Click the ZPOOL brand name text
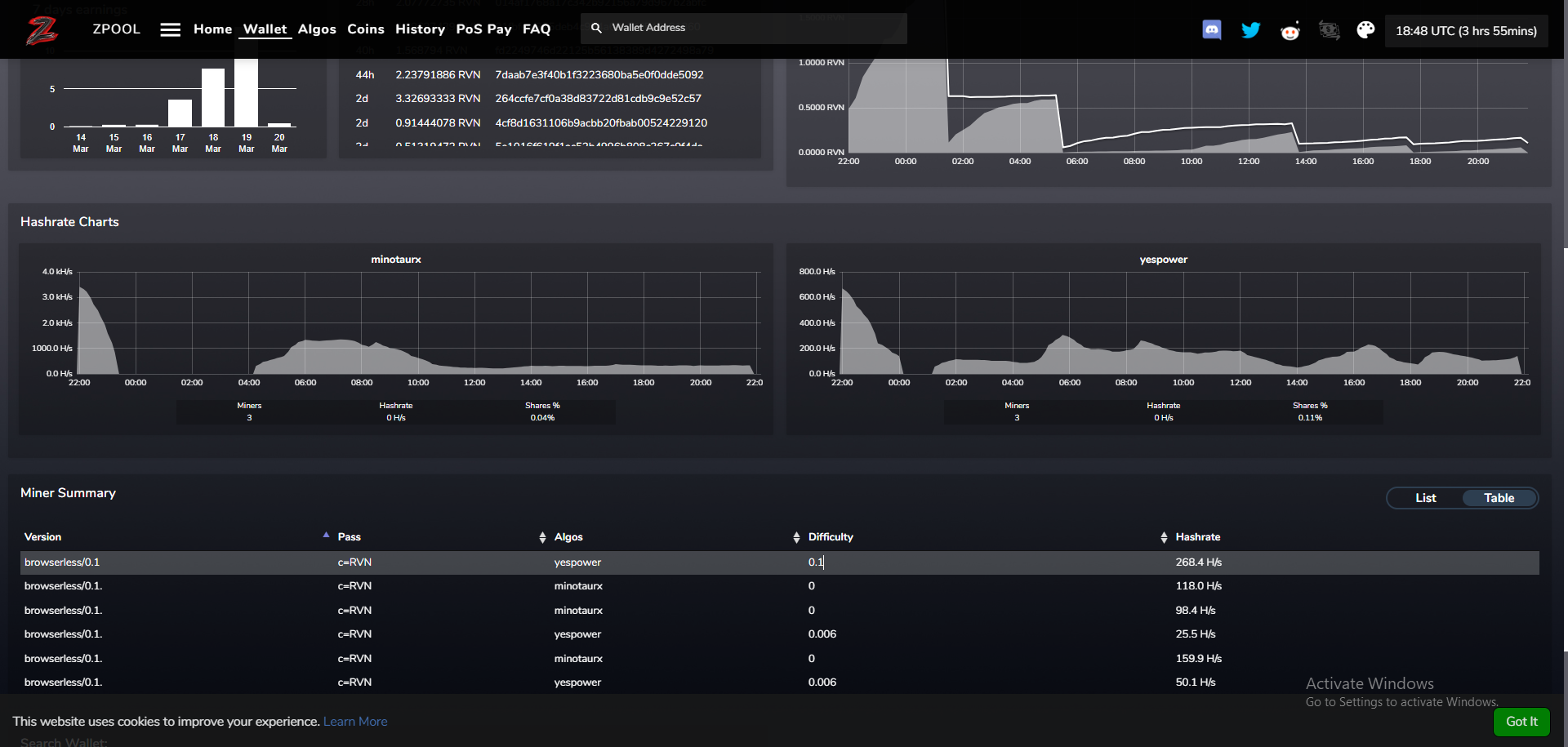This screenshot has height=747, width=1568. [116, 29]
